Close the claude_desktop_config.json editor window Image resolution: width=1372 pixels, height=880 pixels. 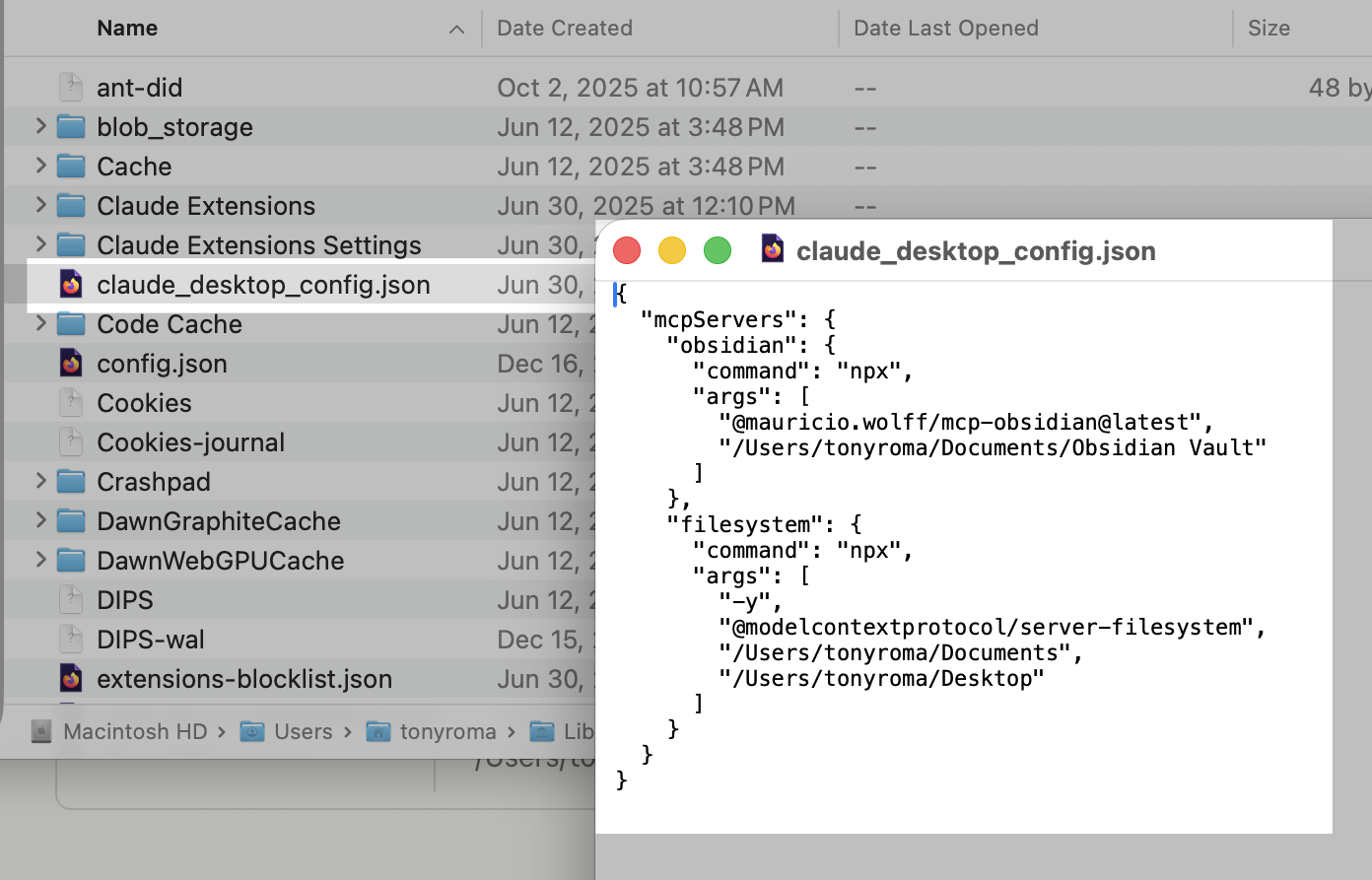[x=627, y=250]
